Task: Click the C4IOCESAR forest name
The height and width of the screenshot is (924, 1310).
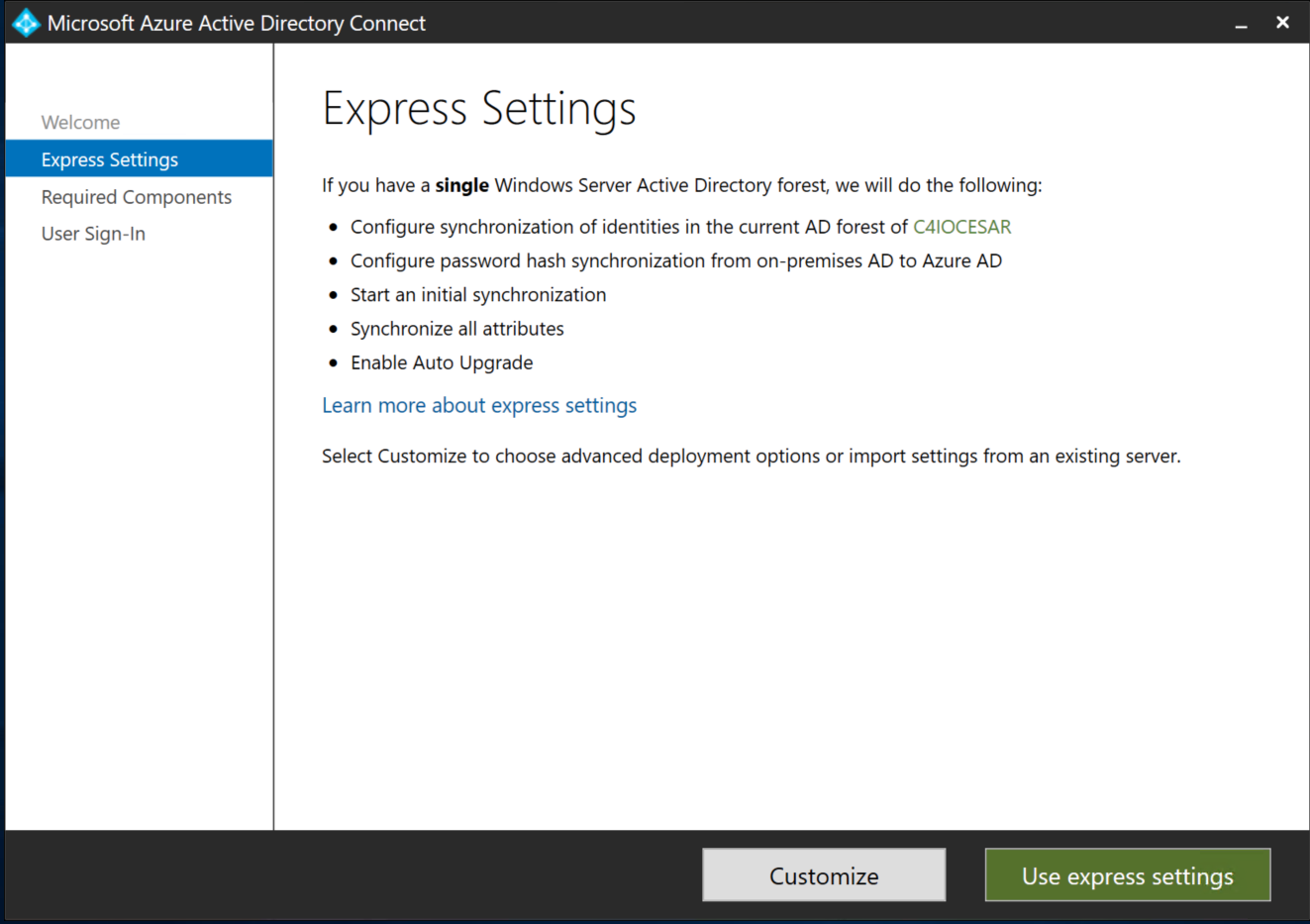Action: 961,227
